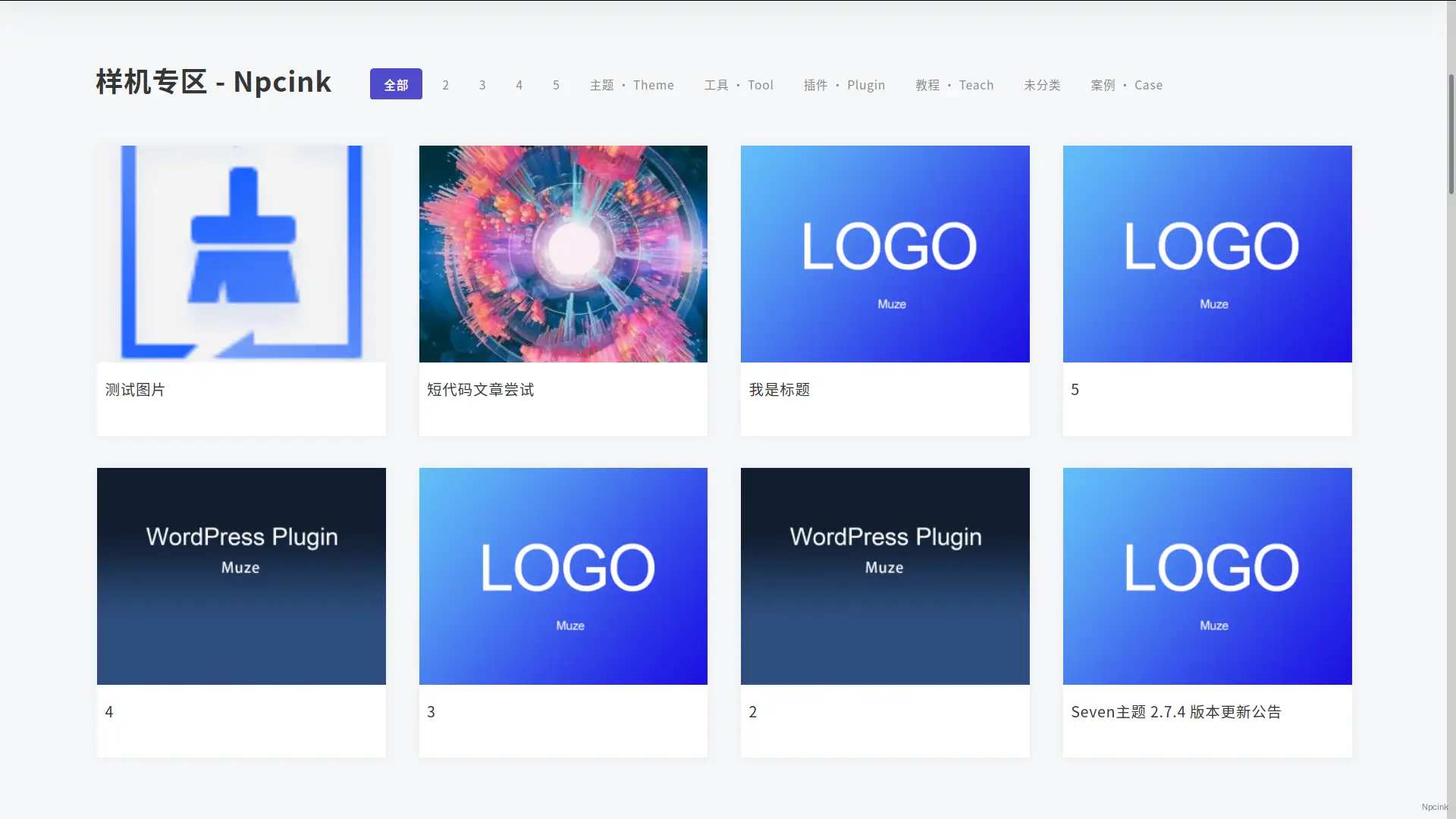Open the Seven主题 2.7.4 版本更新公告 post
The height and width of the screenshot is (819, 1456).
(x=1175, y=711)
